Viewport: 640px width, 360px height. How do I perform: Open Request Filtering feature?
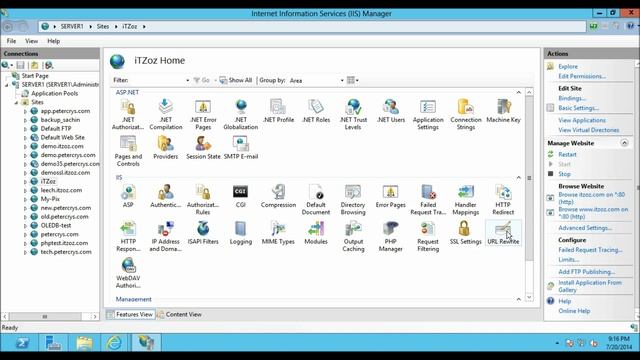428,237
